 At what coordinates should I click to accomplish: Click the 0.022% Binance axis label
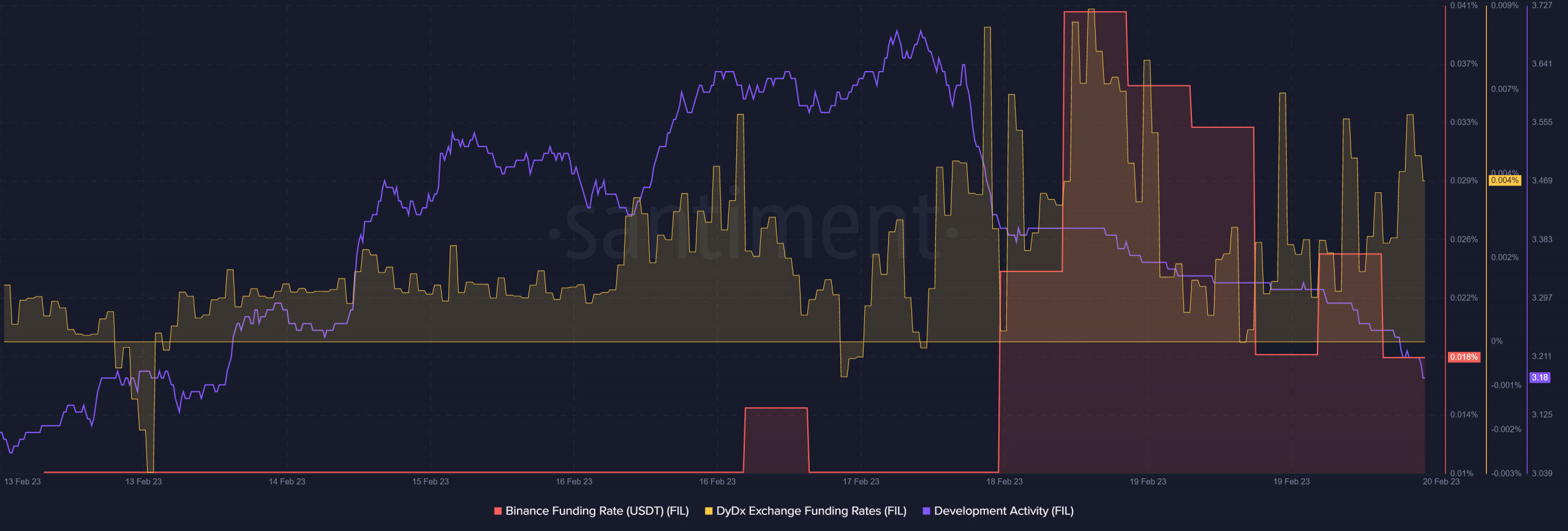click(x=1464, y=298)
